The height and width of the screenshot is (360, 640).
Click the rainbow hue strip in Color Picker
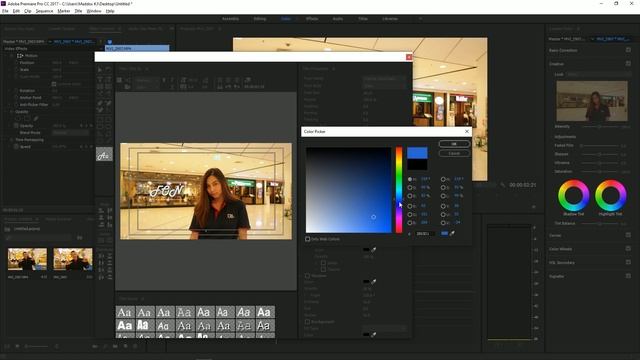(398, 190)
